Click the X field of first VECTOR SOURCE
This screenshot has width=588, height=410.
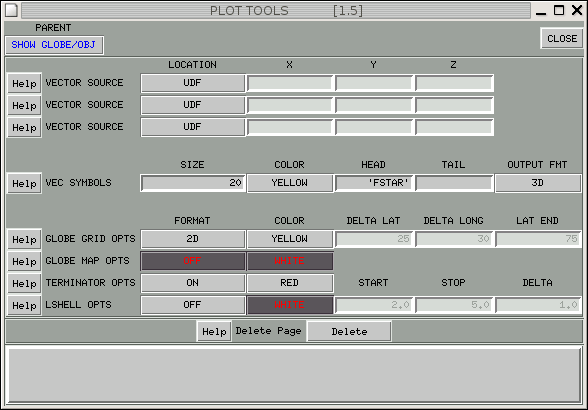[x=290, y=83]
